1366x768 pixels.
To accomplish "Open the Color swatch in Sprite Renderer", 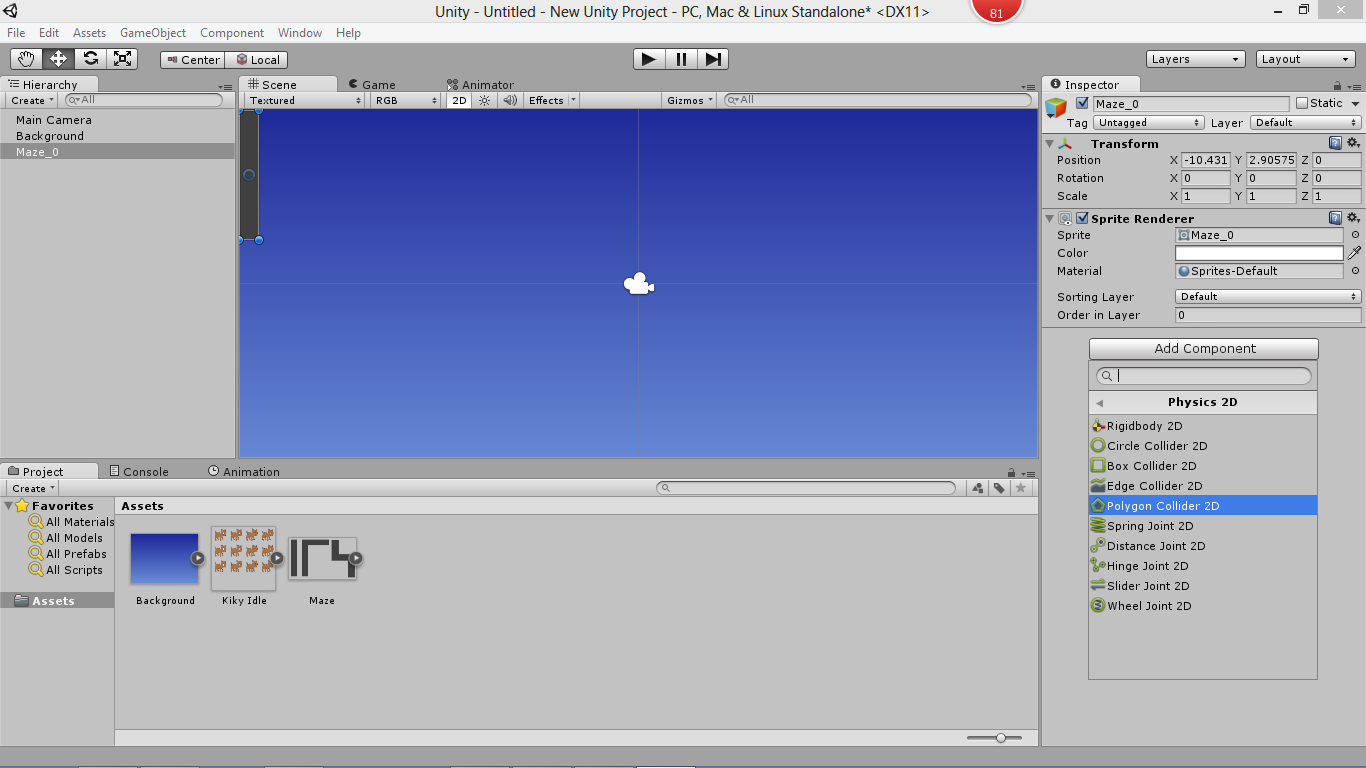I will coord(1258,253).
